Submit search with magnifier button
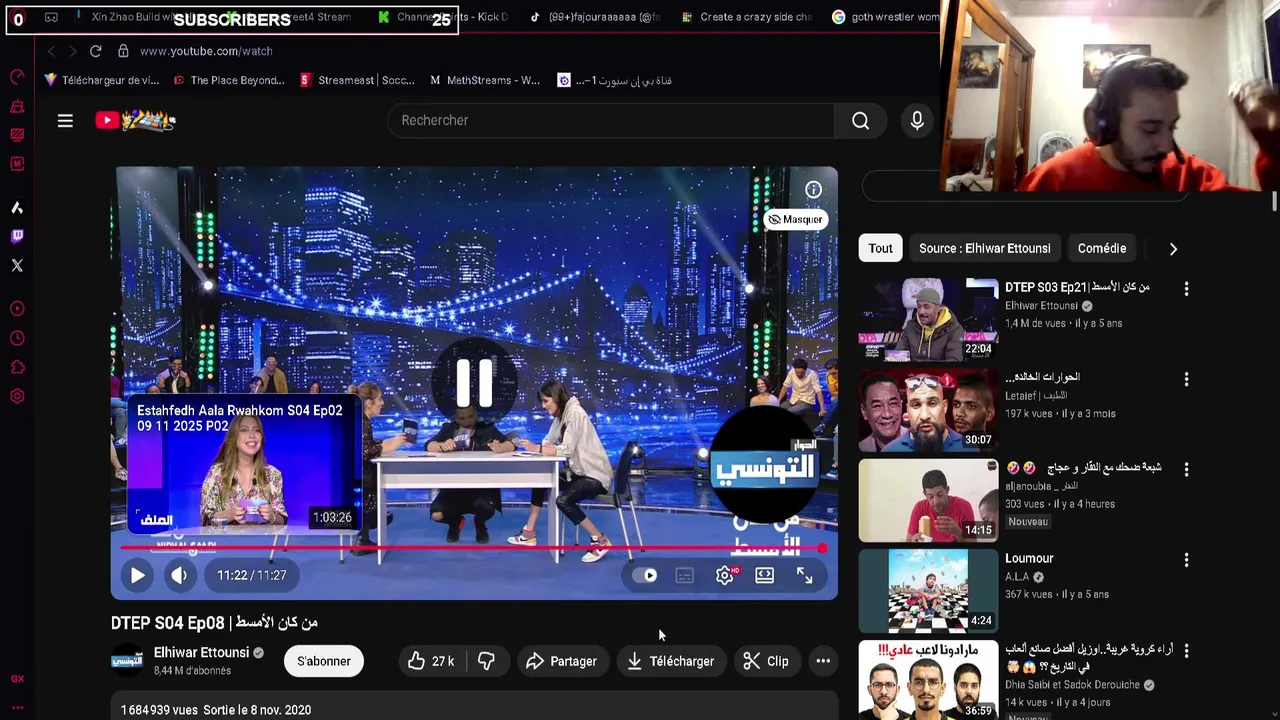The image size is (1280, 720). click(860, 121)
